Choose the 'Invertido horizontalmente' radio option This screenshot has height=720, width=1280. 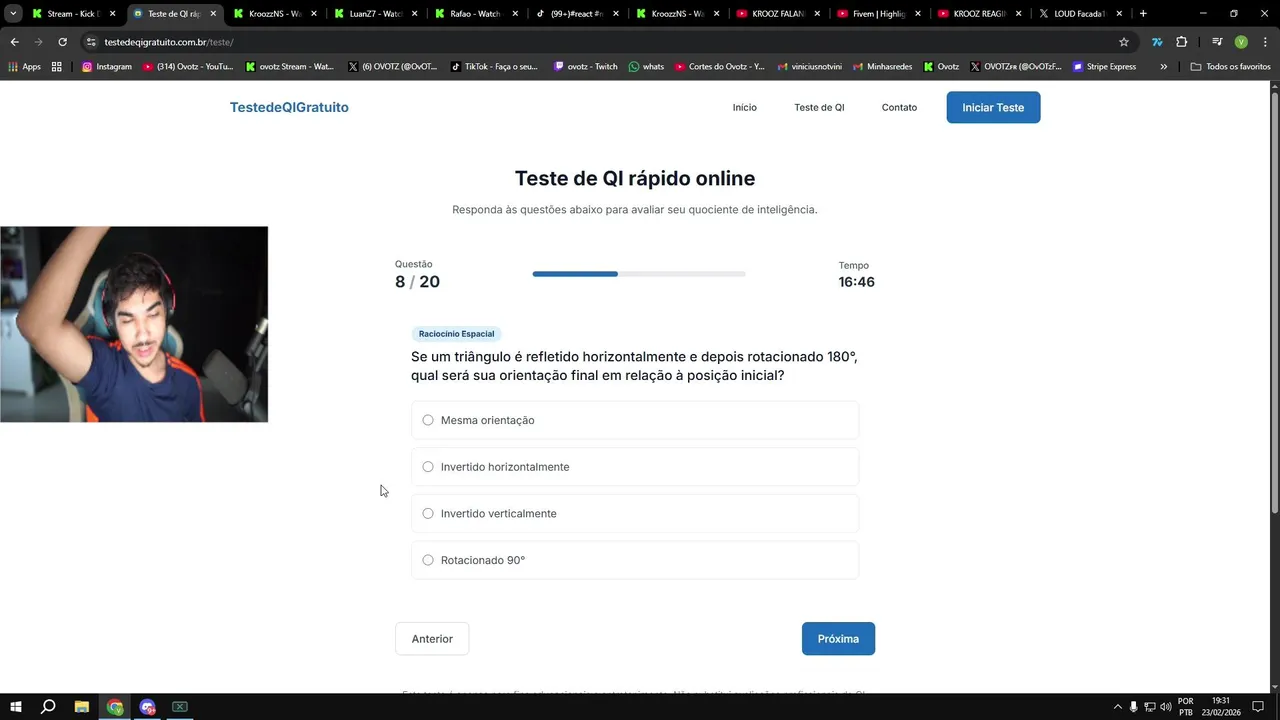click(x=635, y=467)
